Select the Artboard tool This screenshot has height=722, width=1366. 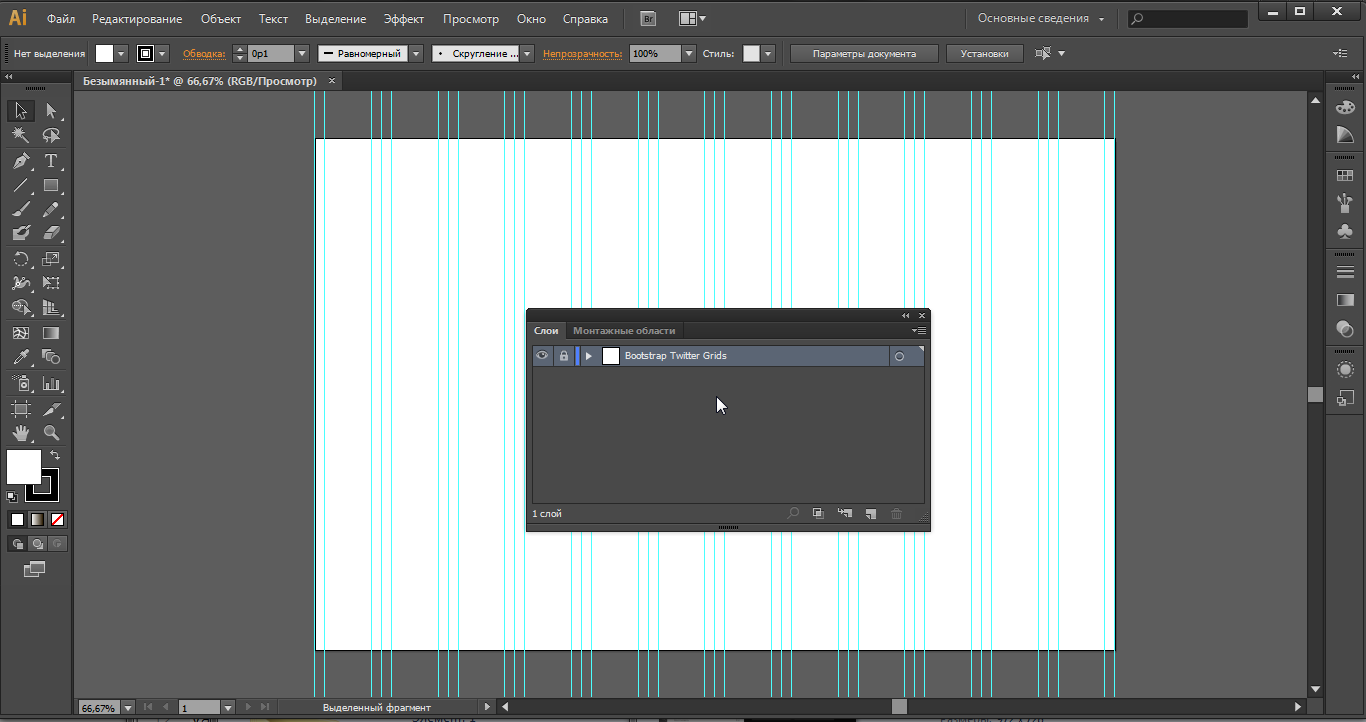(21, 408)
